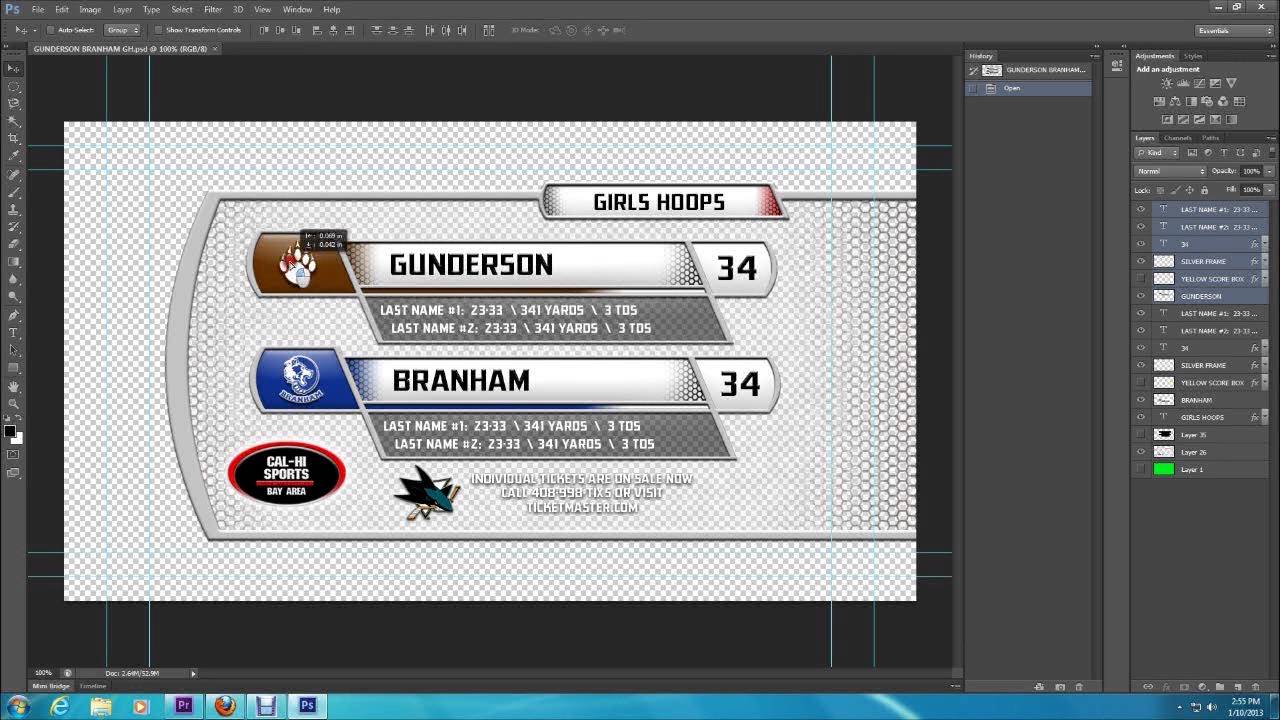Hide the GUNDERSON layer
The width and height of the screenshot is (1280, 720).
(x=1140, y=296)
